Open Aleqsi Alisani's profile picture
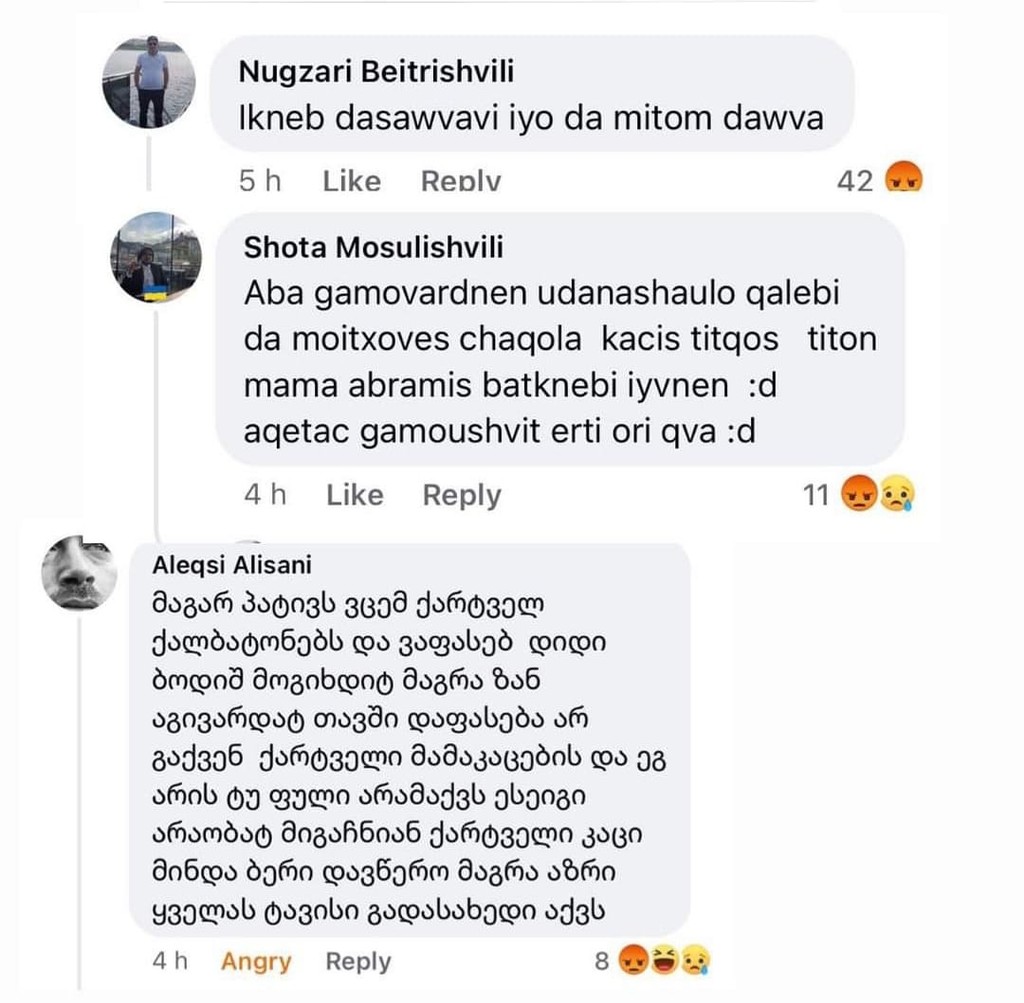 coord(79,573)
